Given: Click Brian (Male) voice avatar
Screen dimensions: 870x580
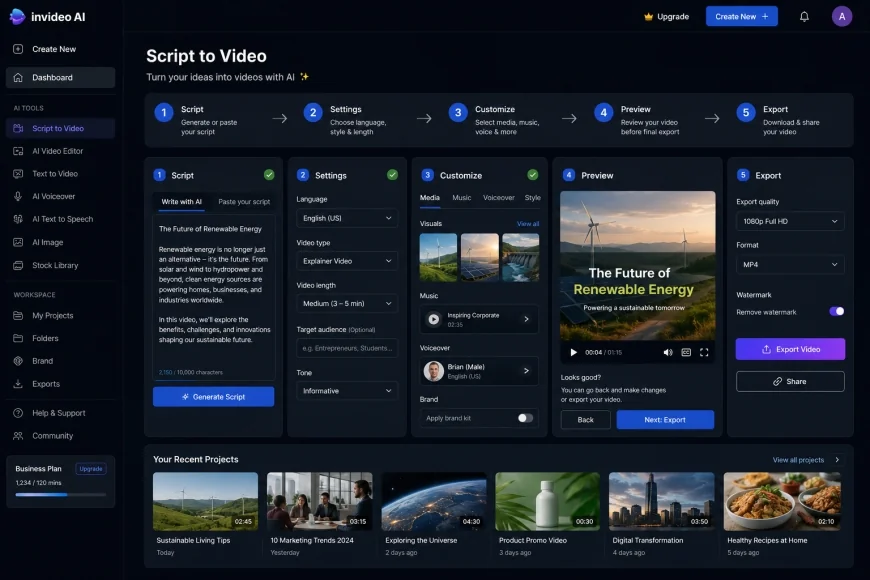Looking at the screenshot, I should [x=433, y=371].
